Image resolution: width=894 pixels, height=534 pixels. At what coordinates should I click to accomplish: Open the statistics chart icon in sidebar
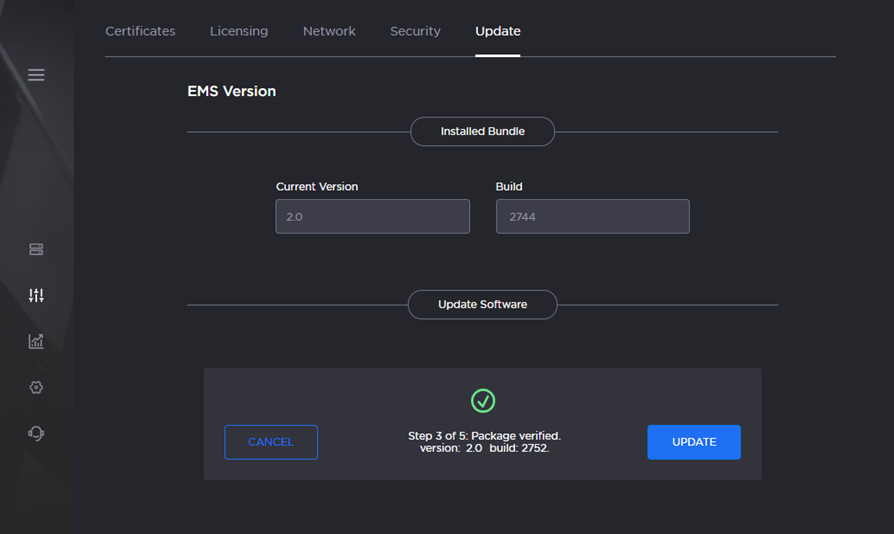click(36, 341)
